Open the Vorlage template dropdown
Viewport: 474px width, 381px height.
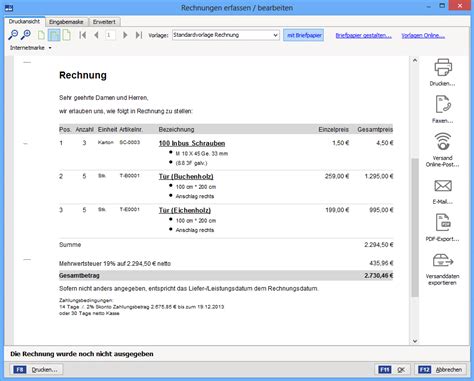click(x=226, y=35)
